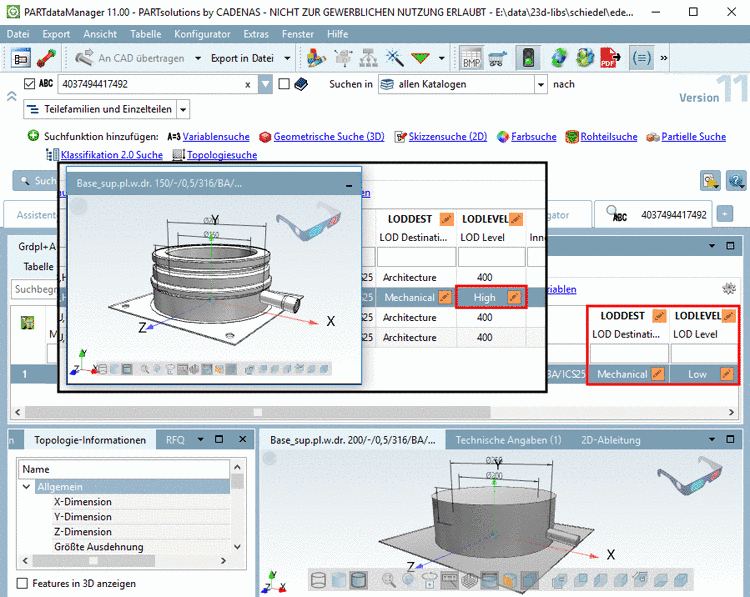Select Größte Ausdehnung tree item
Image resolution: width=750 pixels, height=597 pixels.
pos(99,547)
